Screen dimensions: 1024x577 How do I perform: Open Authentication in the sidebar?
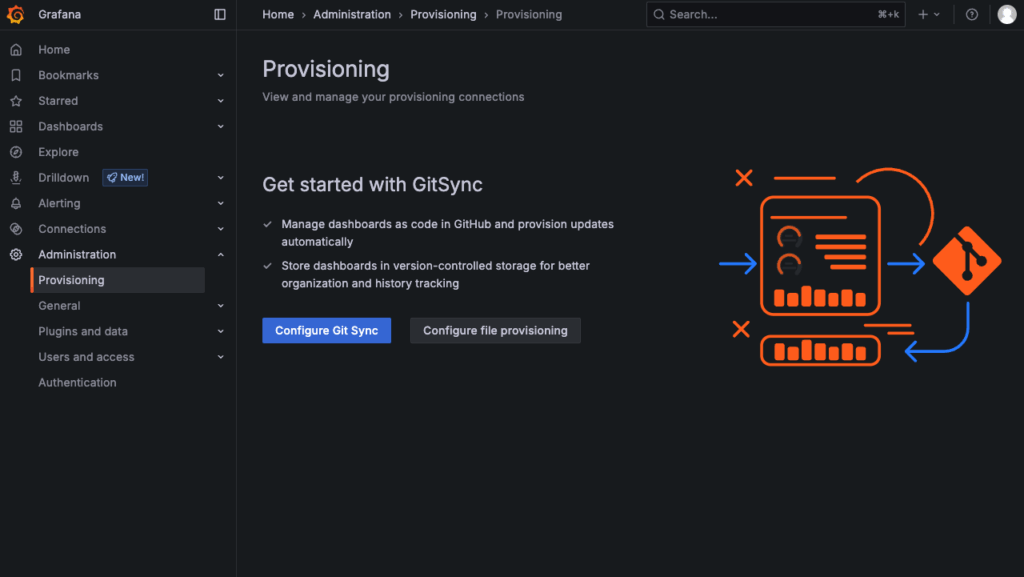point(77,383)
